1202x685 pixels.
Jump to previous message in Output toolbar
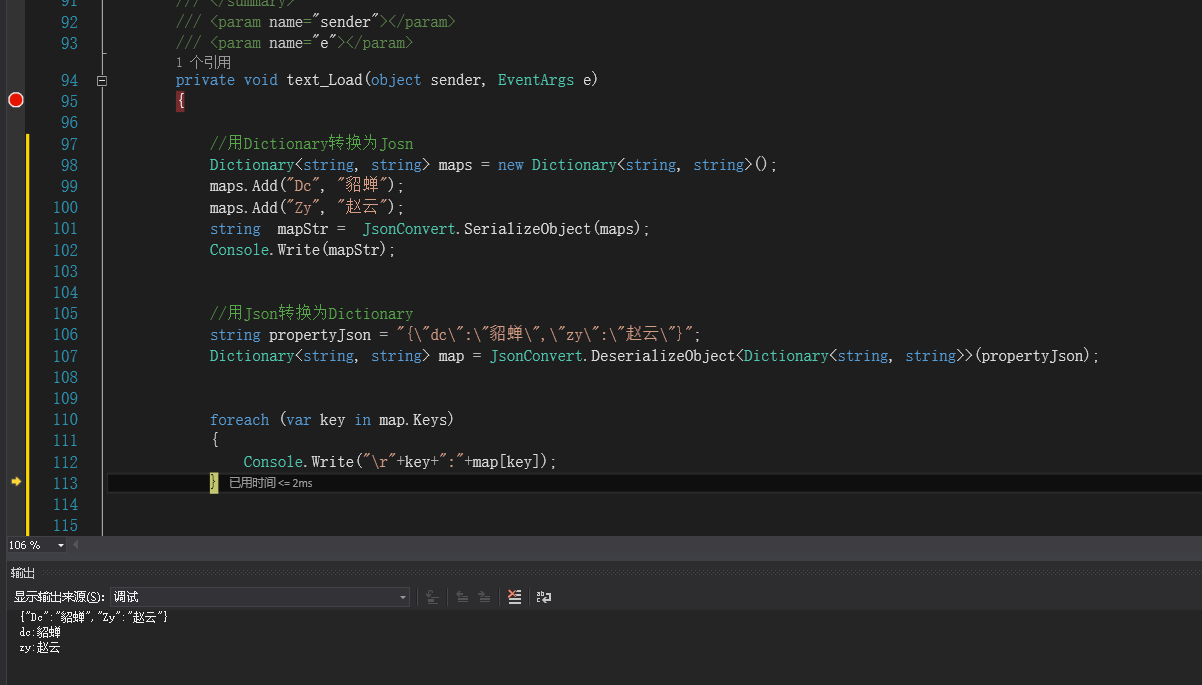point(462,596)
